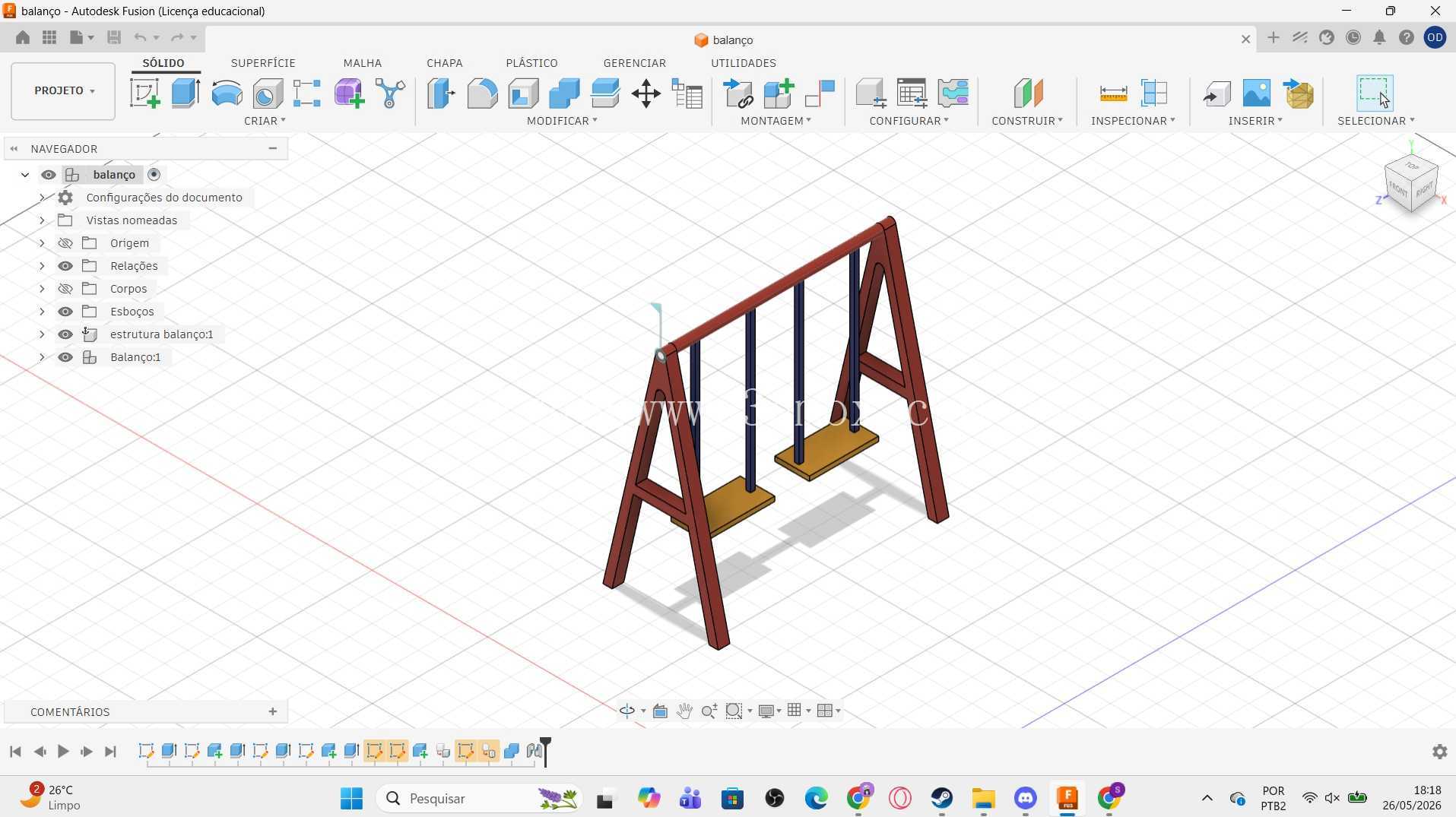Open the Change Parameters tool
The image size is (1456, 817).
[687, 93]
